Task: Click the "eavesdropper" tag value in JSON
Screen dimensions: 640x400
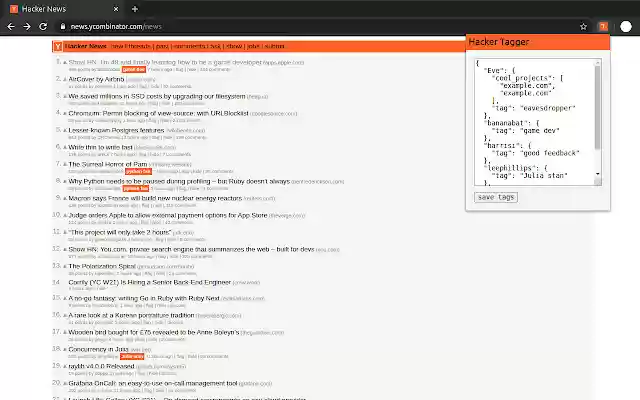Action: point(548,108)
